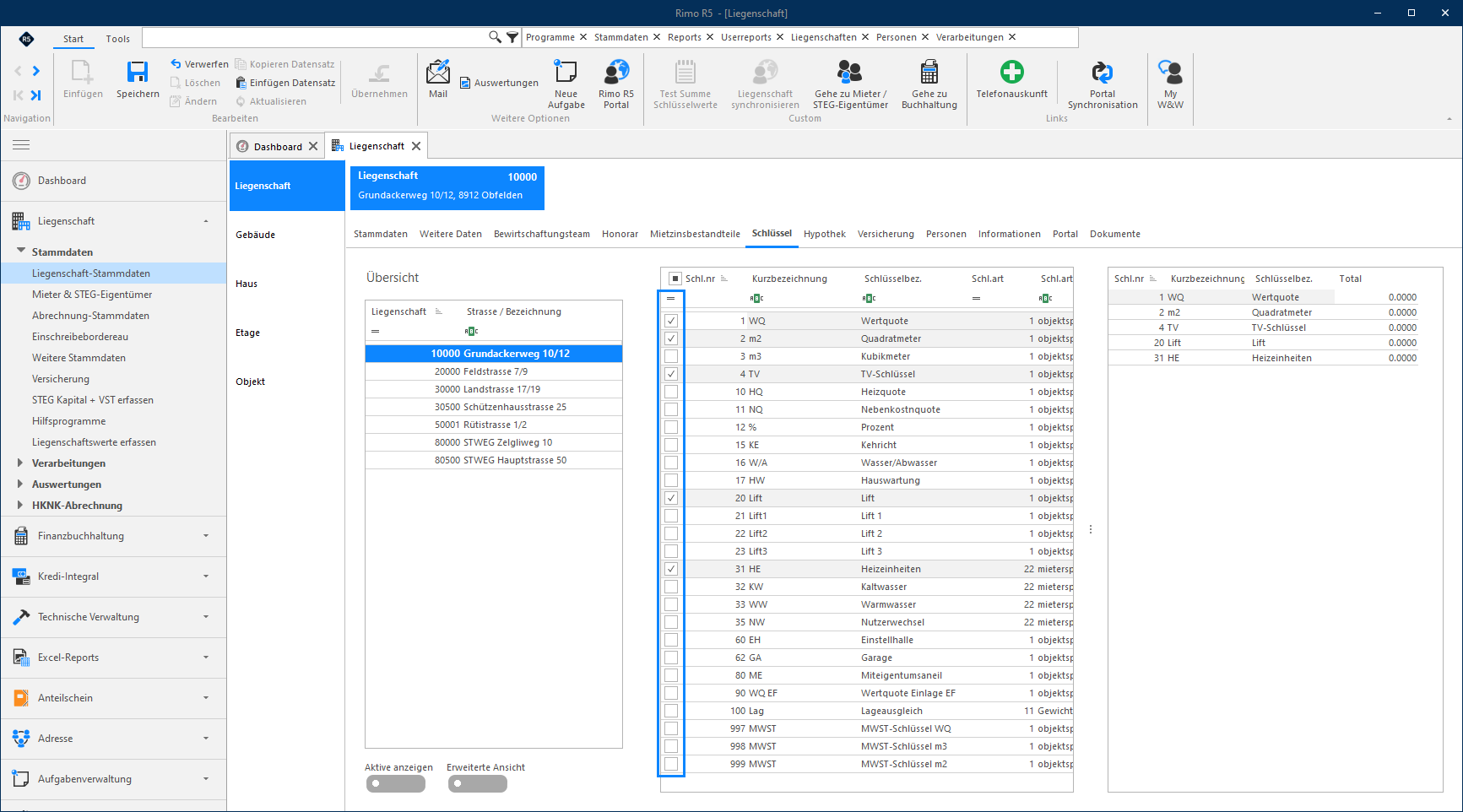Expand HKNK-Abrechnung tree node

tap(20, 505)
